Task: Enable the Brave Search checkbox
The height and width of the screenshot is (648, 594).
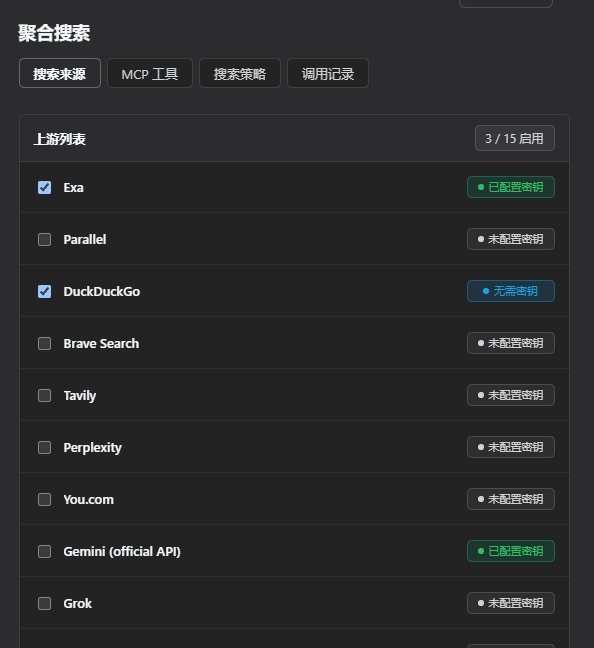Action: click(x=44, y=343)
